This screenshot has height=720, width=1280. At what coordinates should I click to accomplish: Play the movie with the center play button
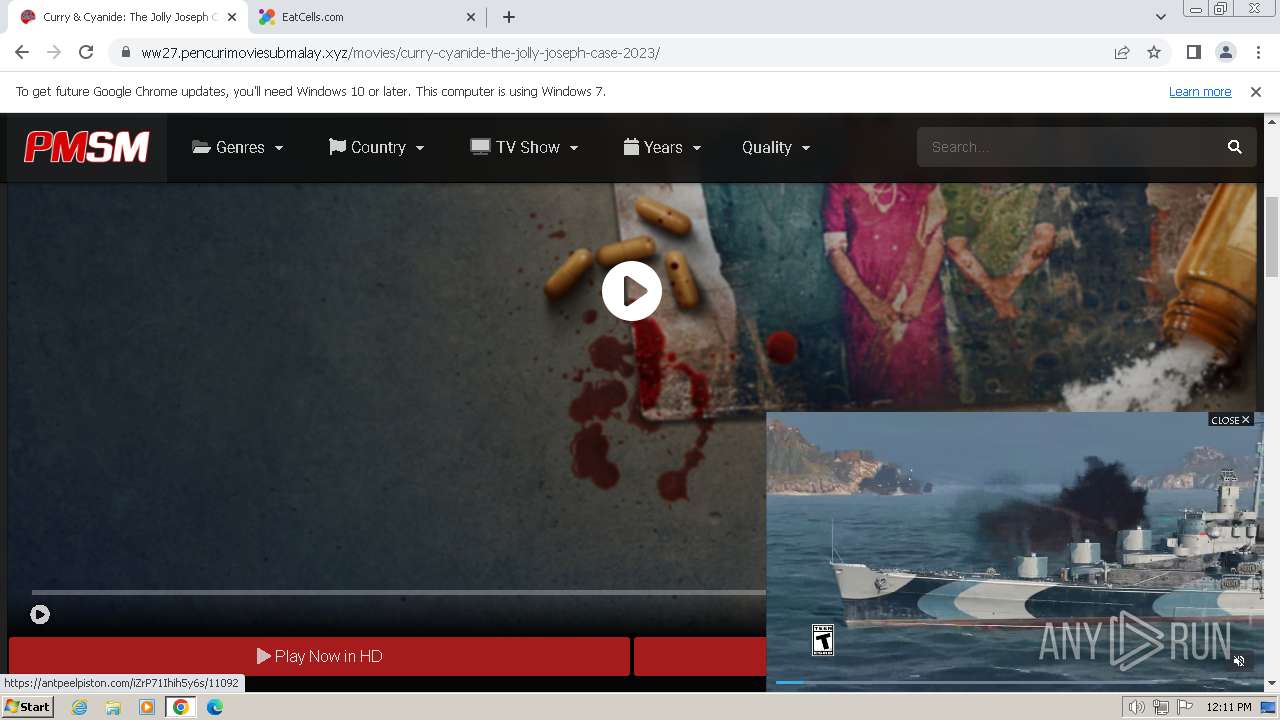[632, 291]
